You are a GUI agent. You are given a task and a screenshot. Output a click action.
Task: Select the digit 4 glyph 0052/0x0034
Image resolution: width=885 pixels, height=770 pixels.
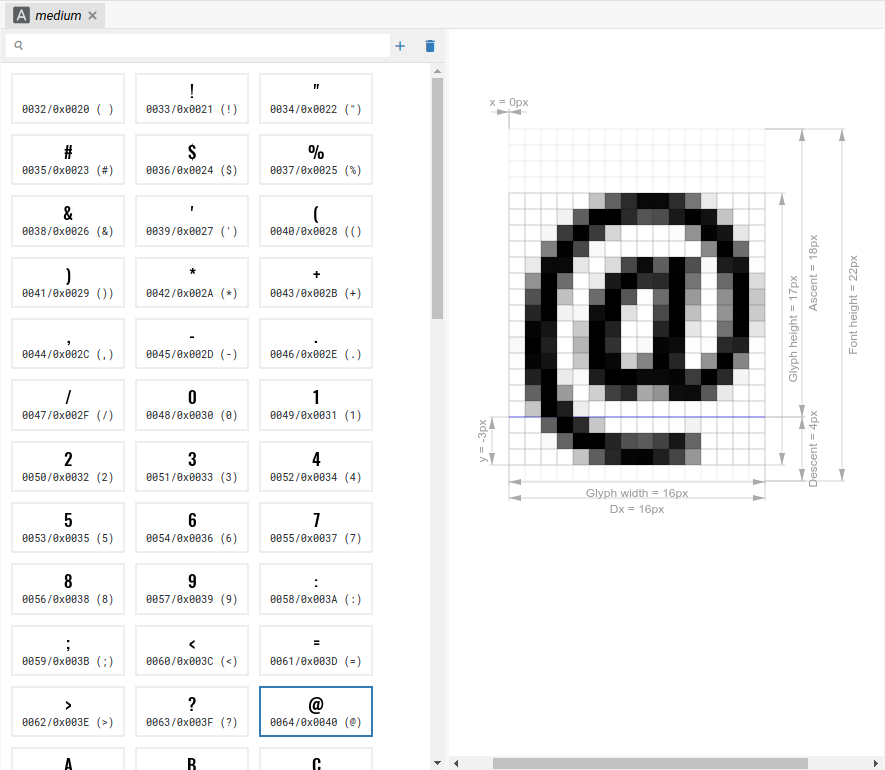point(316,466)
